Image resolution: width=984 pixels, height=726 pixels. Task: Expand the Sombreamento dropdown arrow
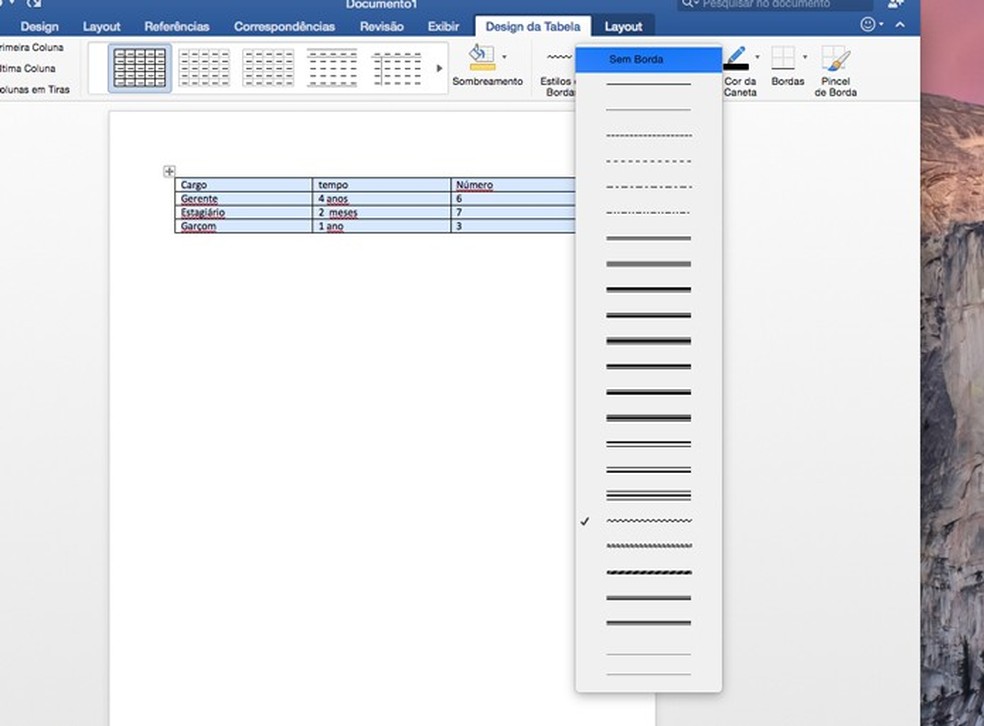point(504,57)
